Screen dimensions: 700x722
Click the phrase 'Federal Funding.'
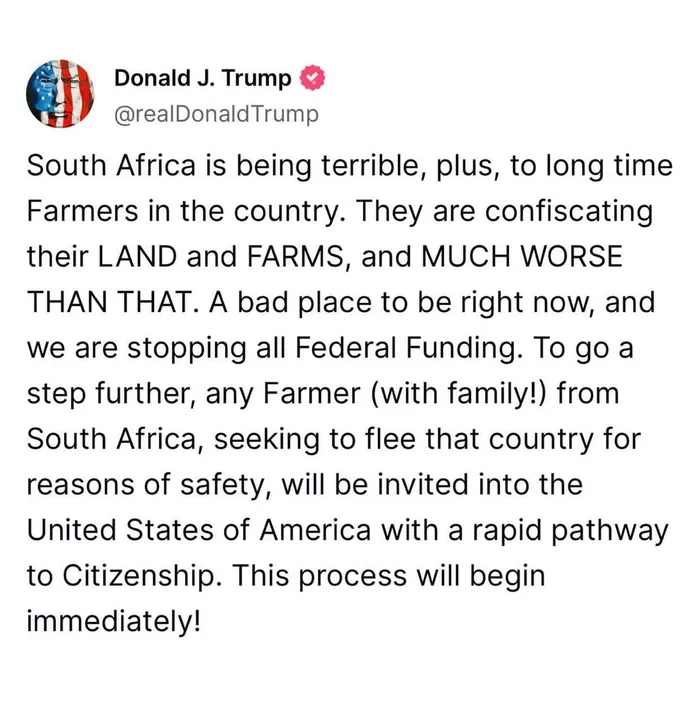point(409,349)
